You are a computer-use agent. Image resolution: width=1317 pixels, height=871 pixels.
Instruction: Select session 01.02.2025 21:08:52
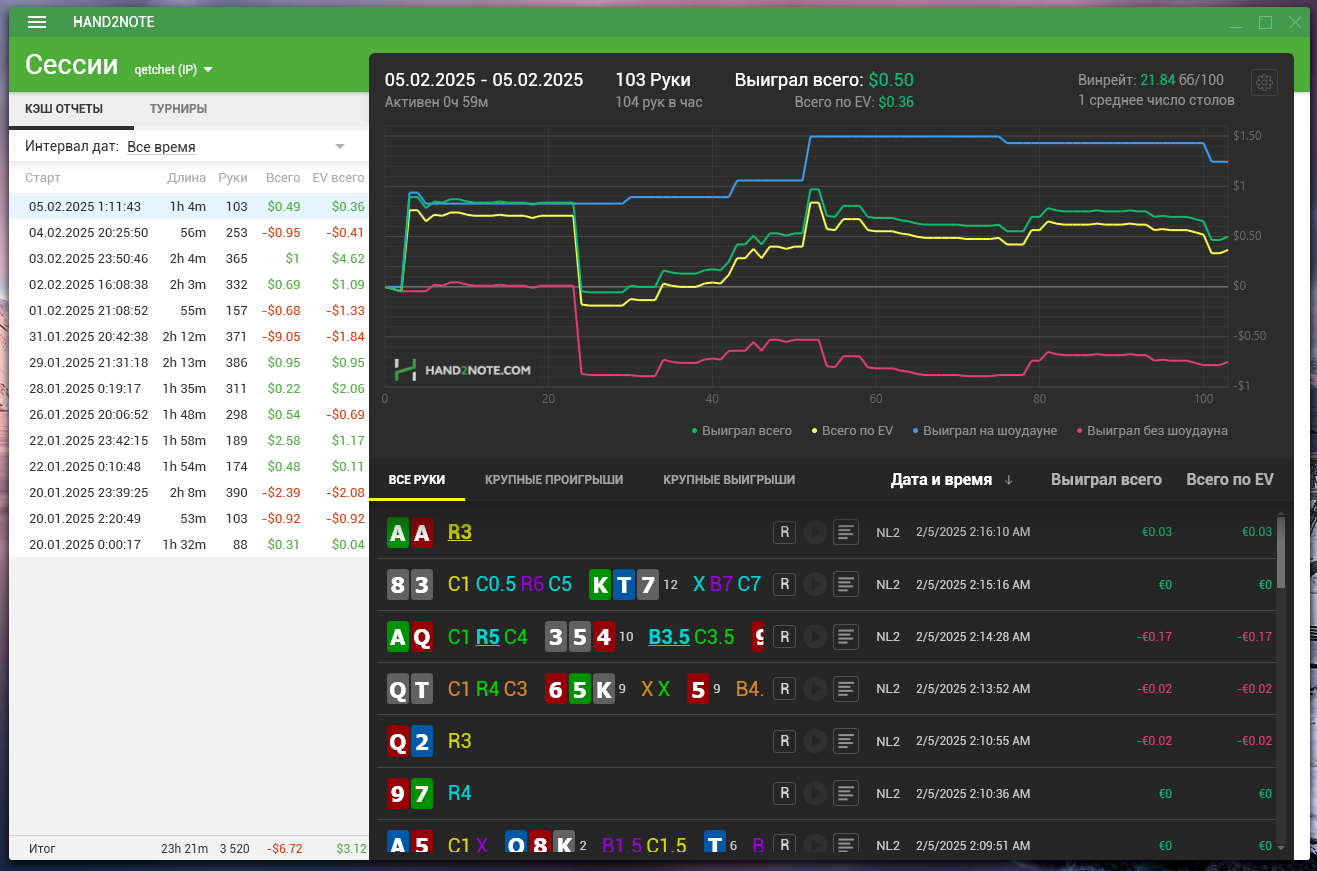189,311
